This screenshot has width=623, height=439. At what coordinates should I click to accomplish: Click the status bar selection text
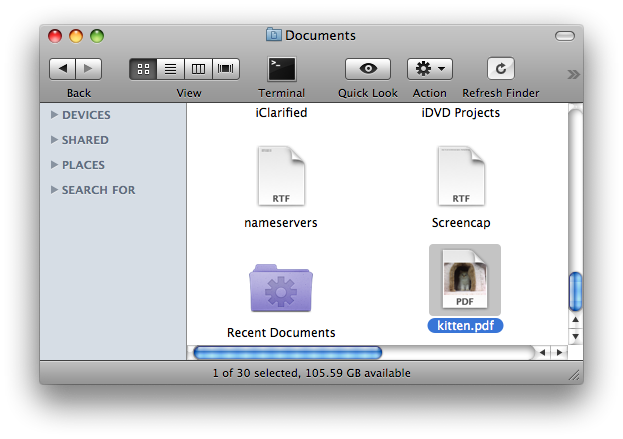(312, 373)
